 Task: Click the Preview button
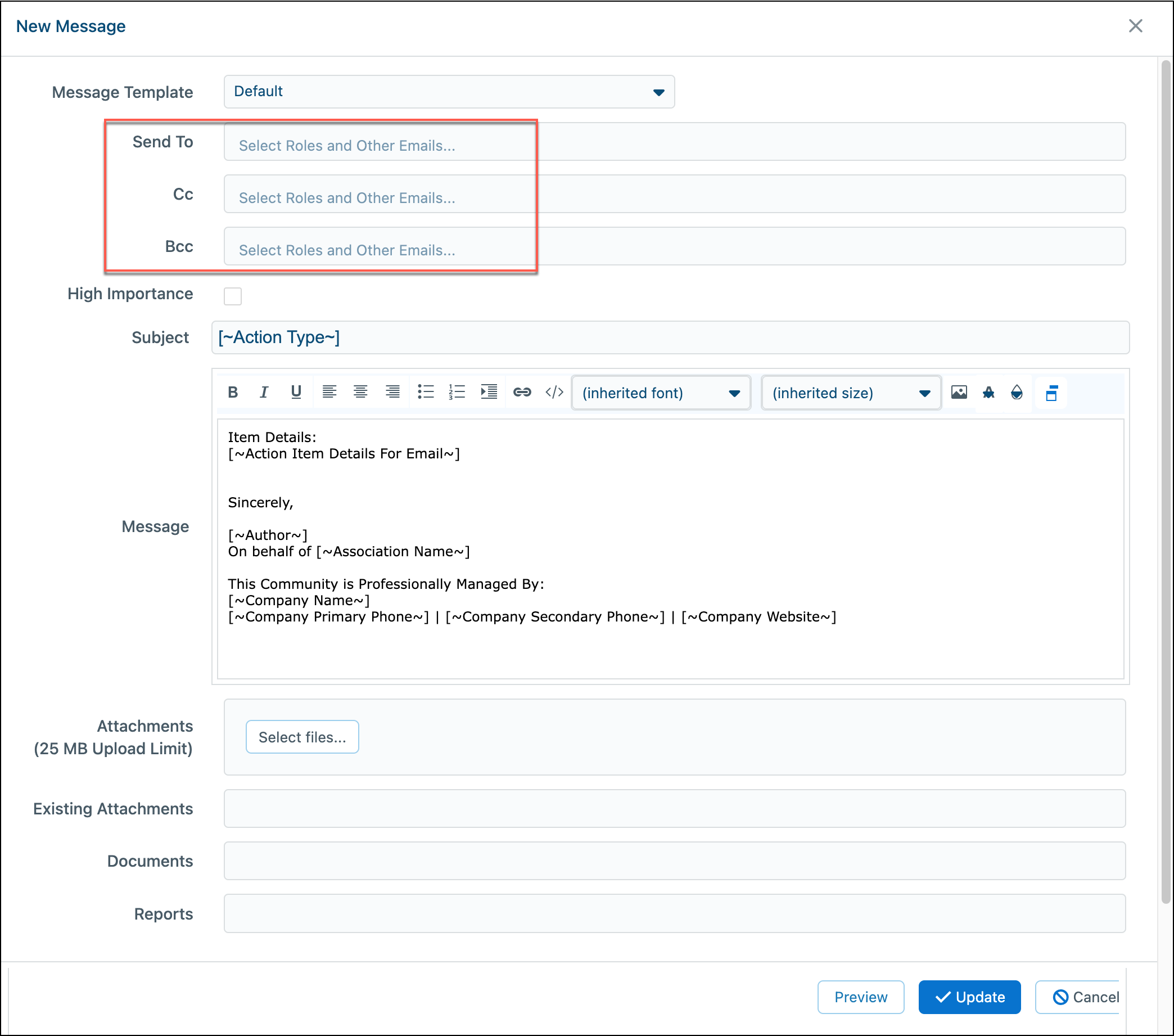pyautogui.click(x=860, y=997)
